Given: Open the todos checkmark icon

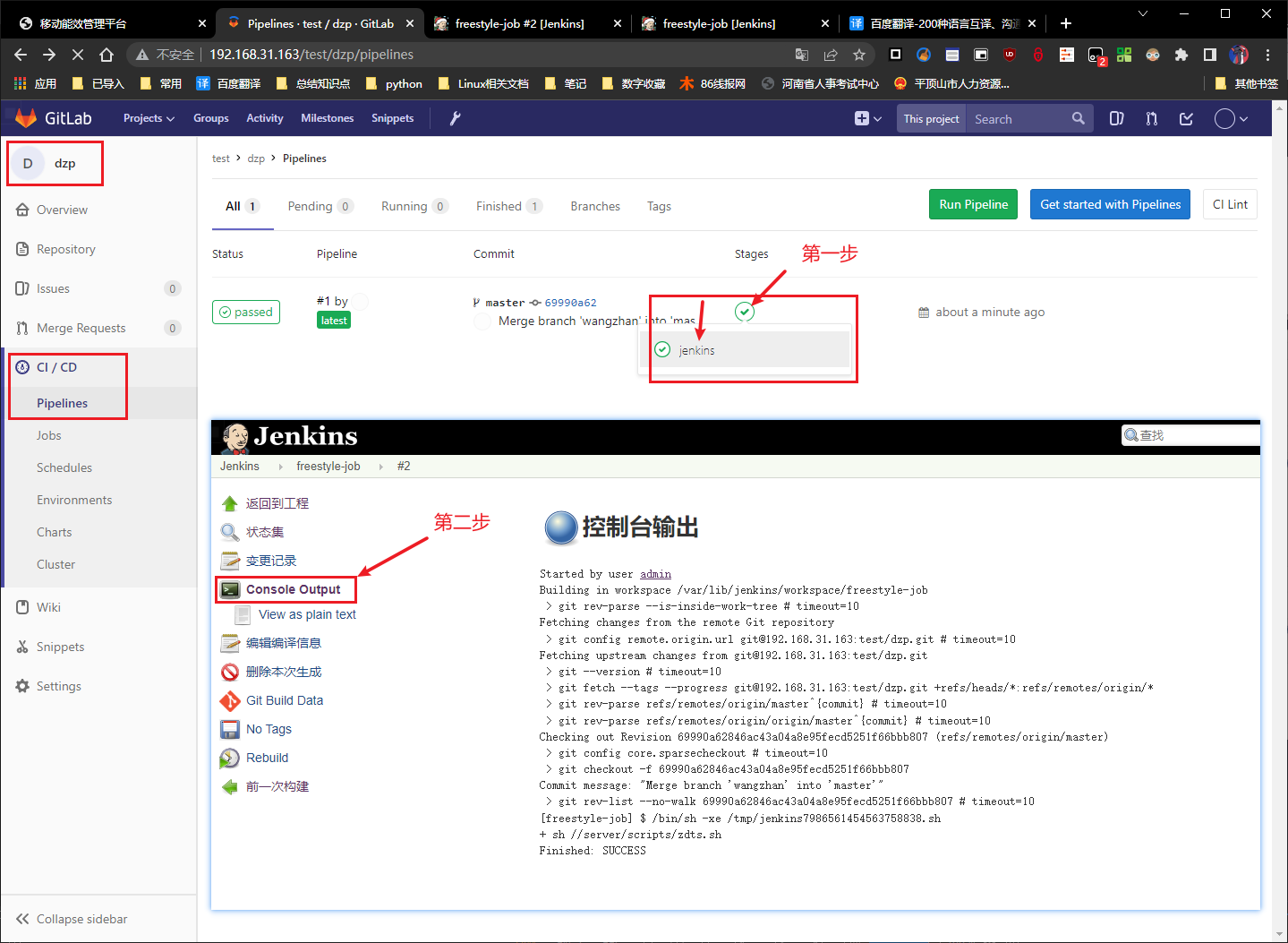Looking at the screenshot, I should [x=1186, y=118].
